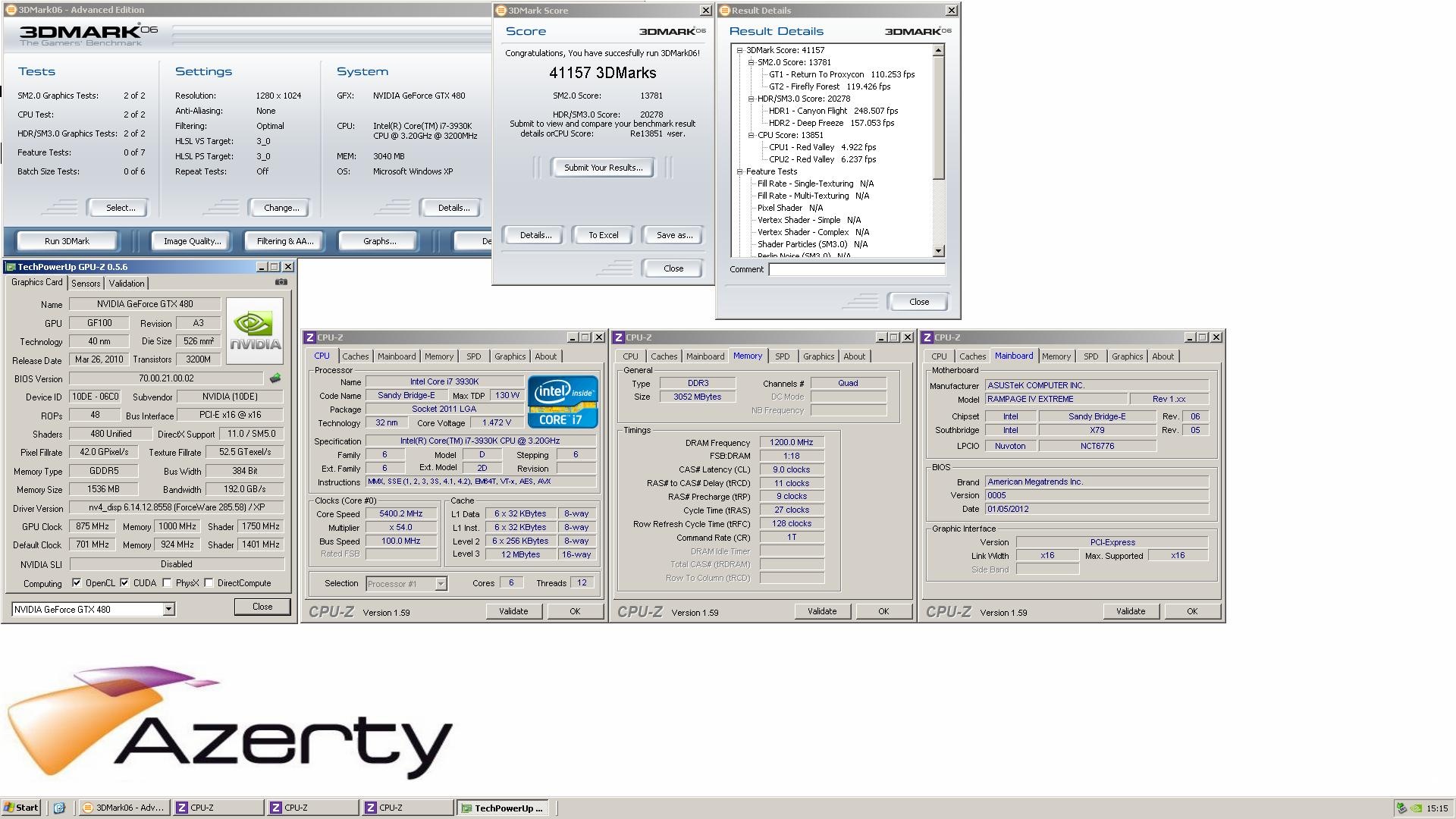Switch to the Sensors tab in GPU-Z

(86, 283)
